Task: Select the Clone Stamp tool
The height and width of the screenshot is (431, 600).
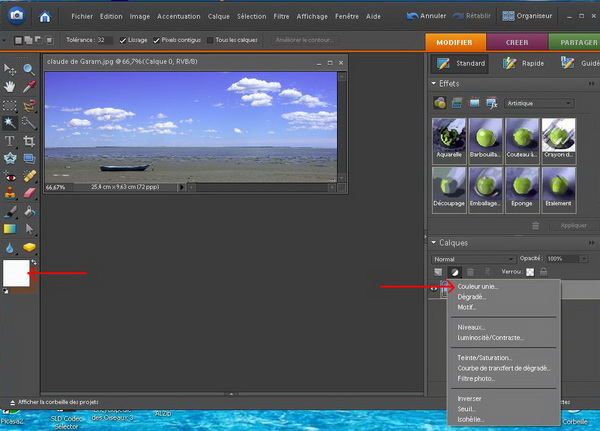Action: point(10,193)
